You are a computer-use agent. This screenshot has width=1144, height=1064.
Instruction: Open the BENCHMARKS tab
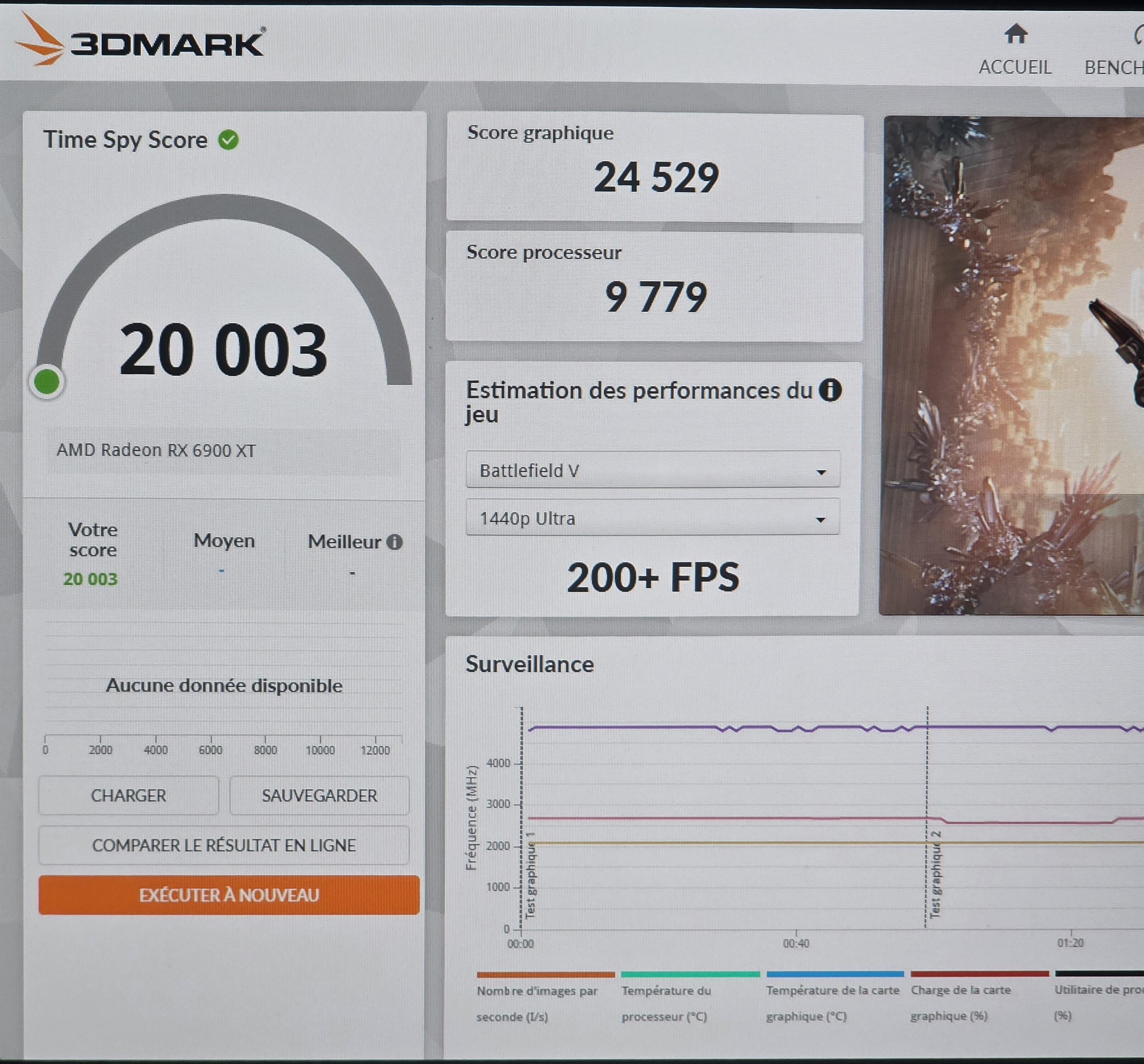point(1114,67)
